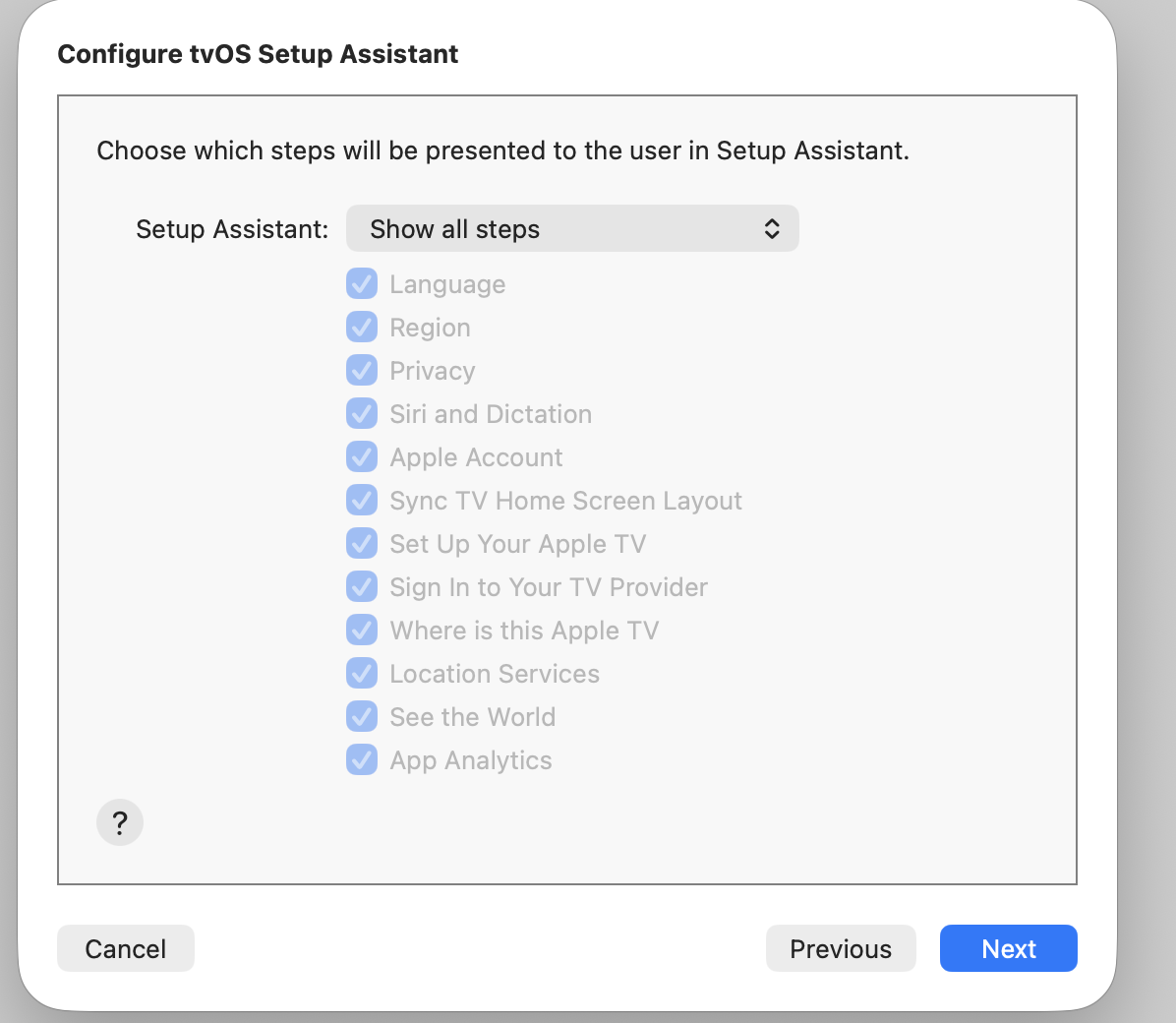Disable Sign In to Your TV Provider

pos(362,586)
